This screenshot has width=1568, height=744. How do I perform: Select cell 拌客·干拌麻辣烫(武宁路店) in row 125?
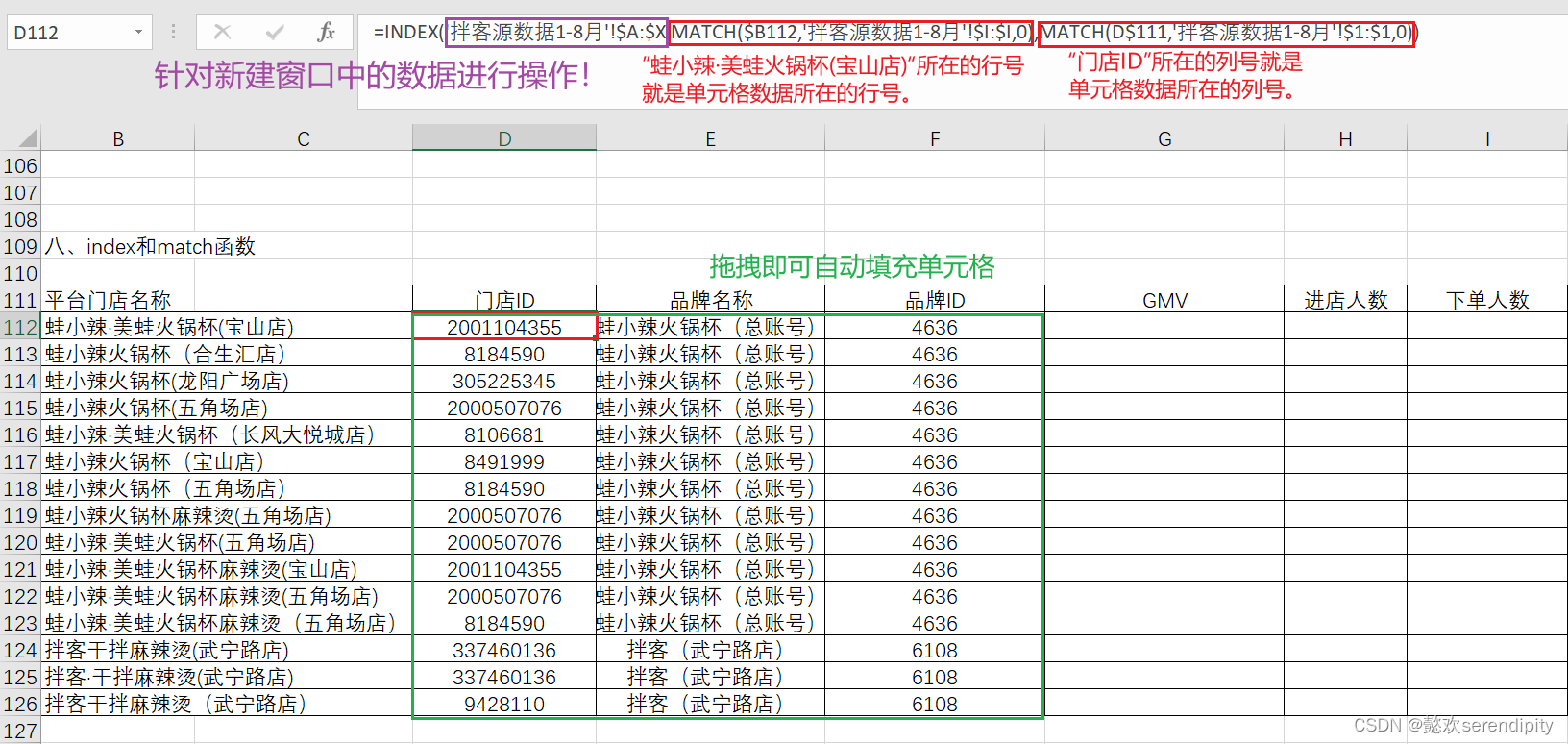(227, 677)
